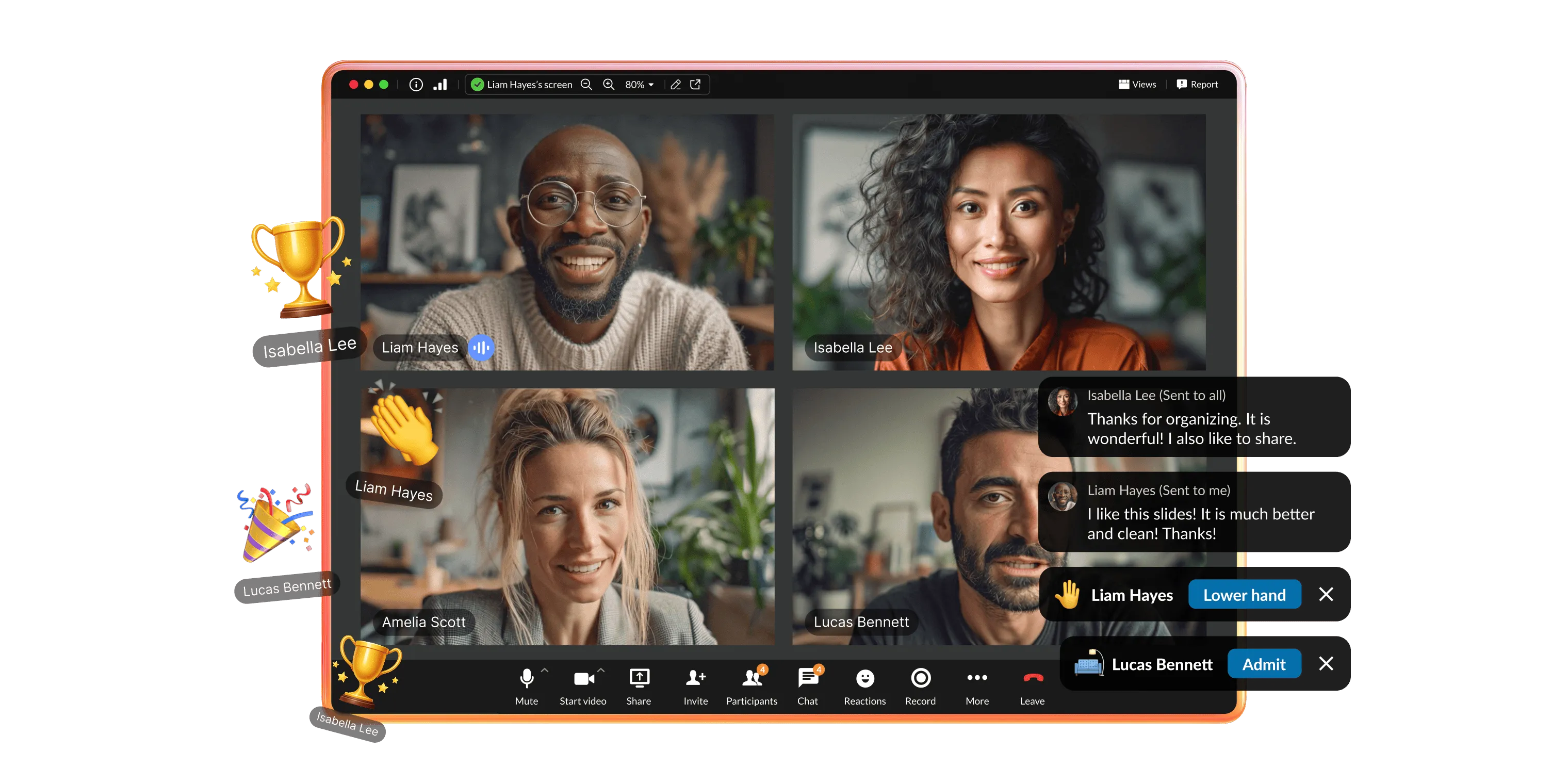The image size is (1568, 784).
Task: Pop out the shared screen in new window
Action: pos(695,85)
